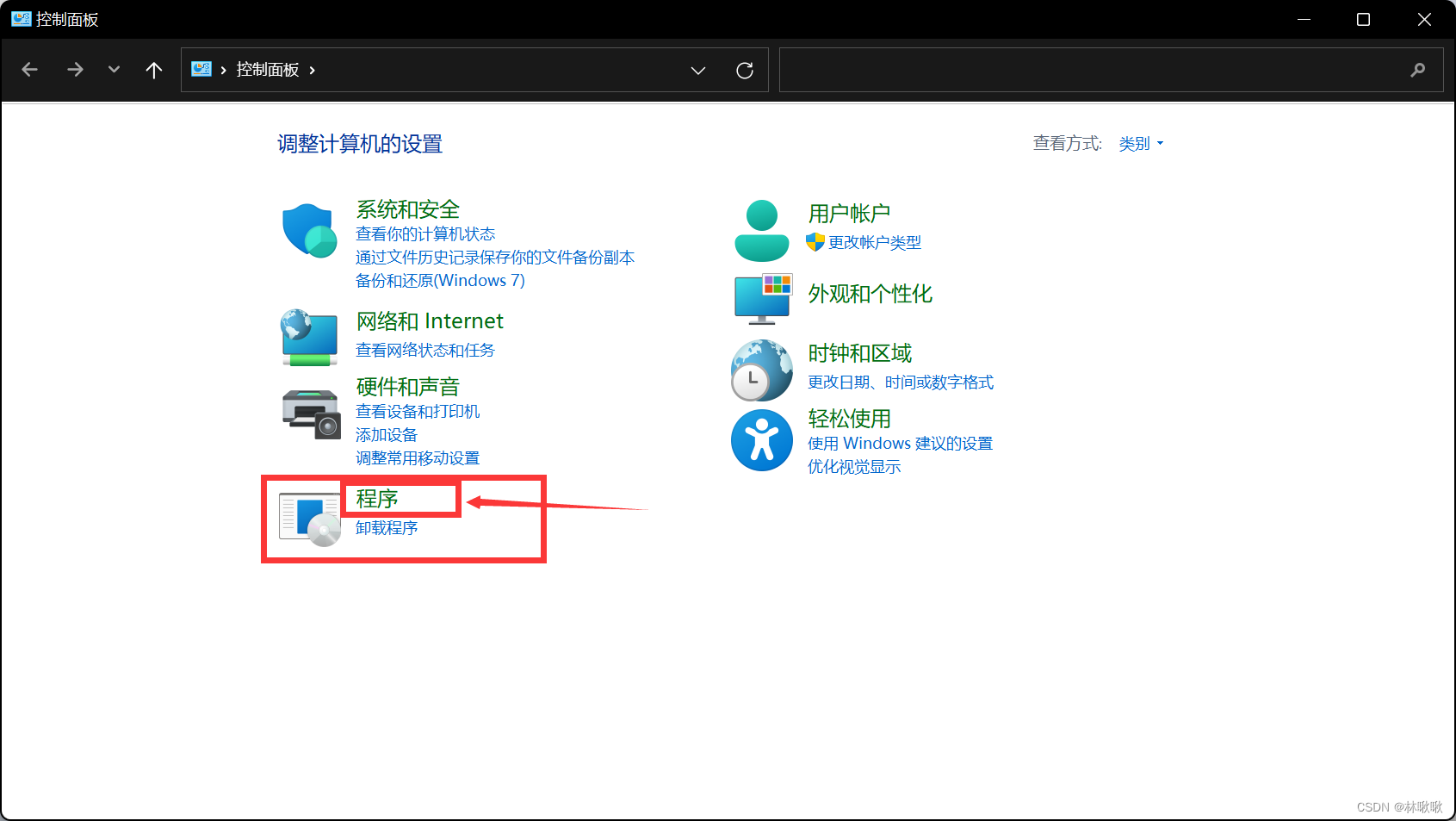The height and width of the screenshot is (821, 1456).
Task: Open 更改帐户类型 link
Action: (x=875, y=243)
